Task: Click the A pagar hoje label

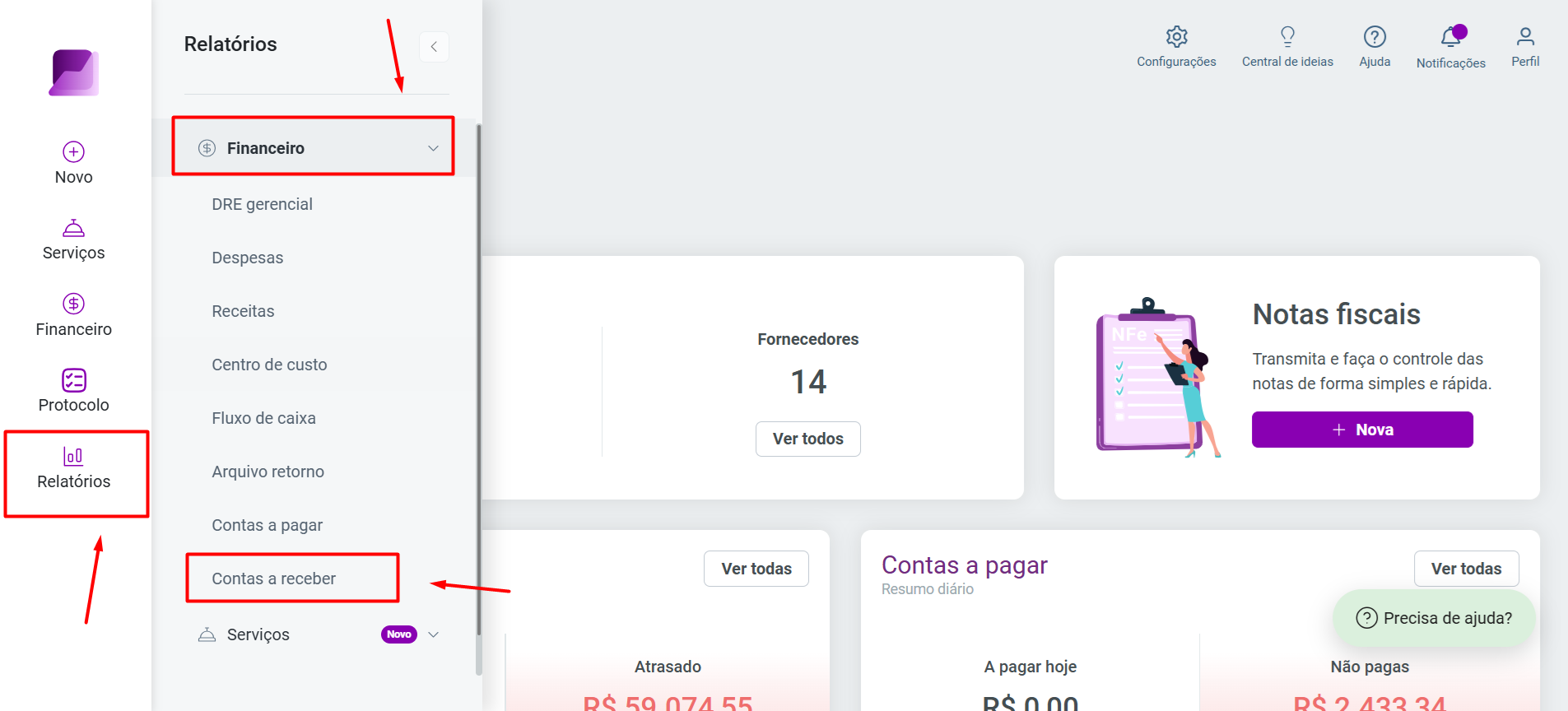Action: [1030, 667]
